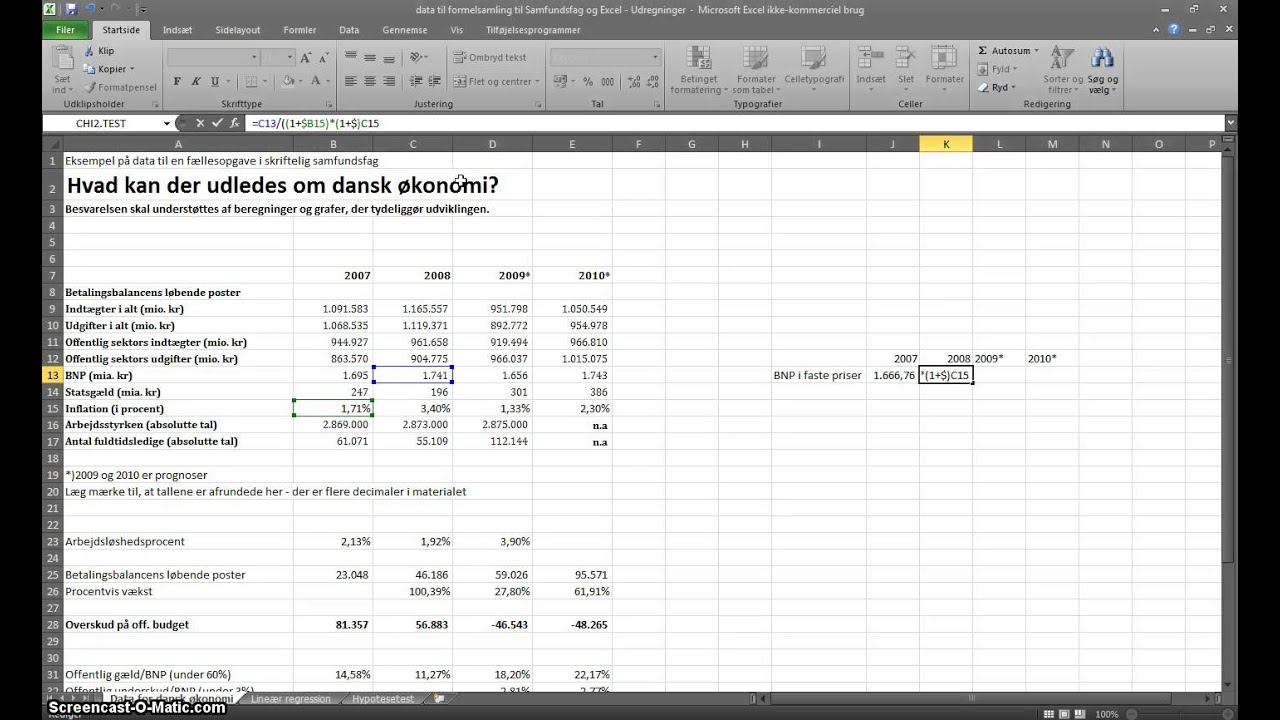Click the Klip scissors icon
This screenshot has height=720, width=1280.
coord(89,51)
